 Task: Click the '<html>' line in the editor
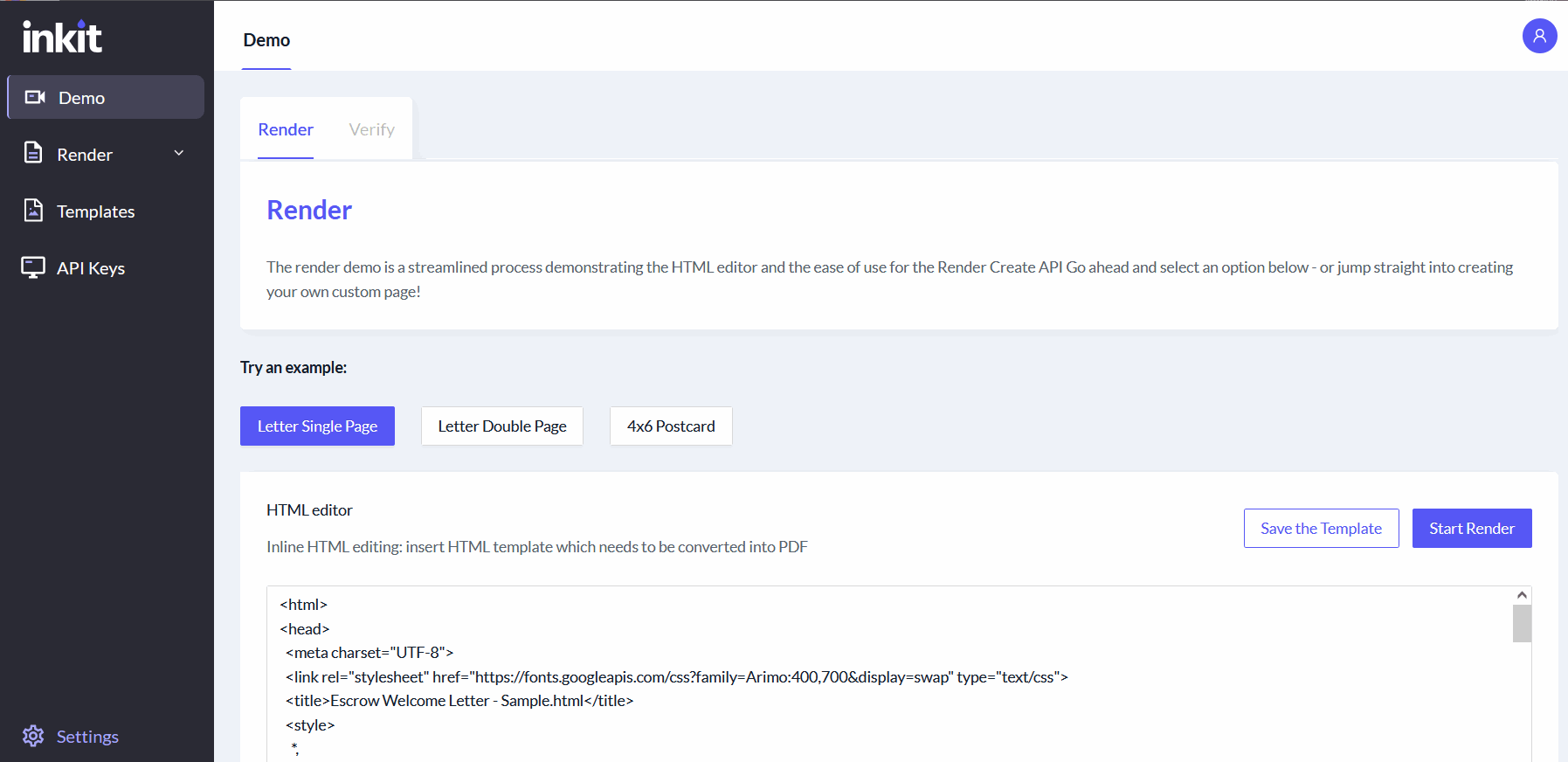[x=303, y=604]
